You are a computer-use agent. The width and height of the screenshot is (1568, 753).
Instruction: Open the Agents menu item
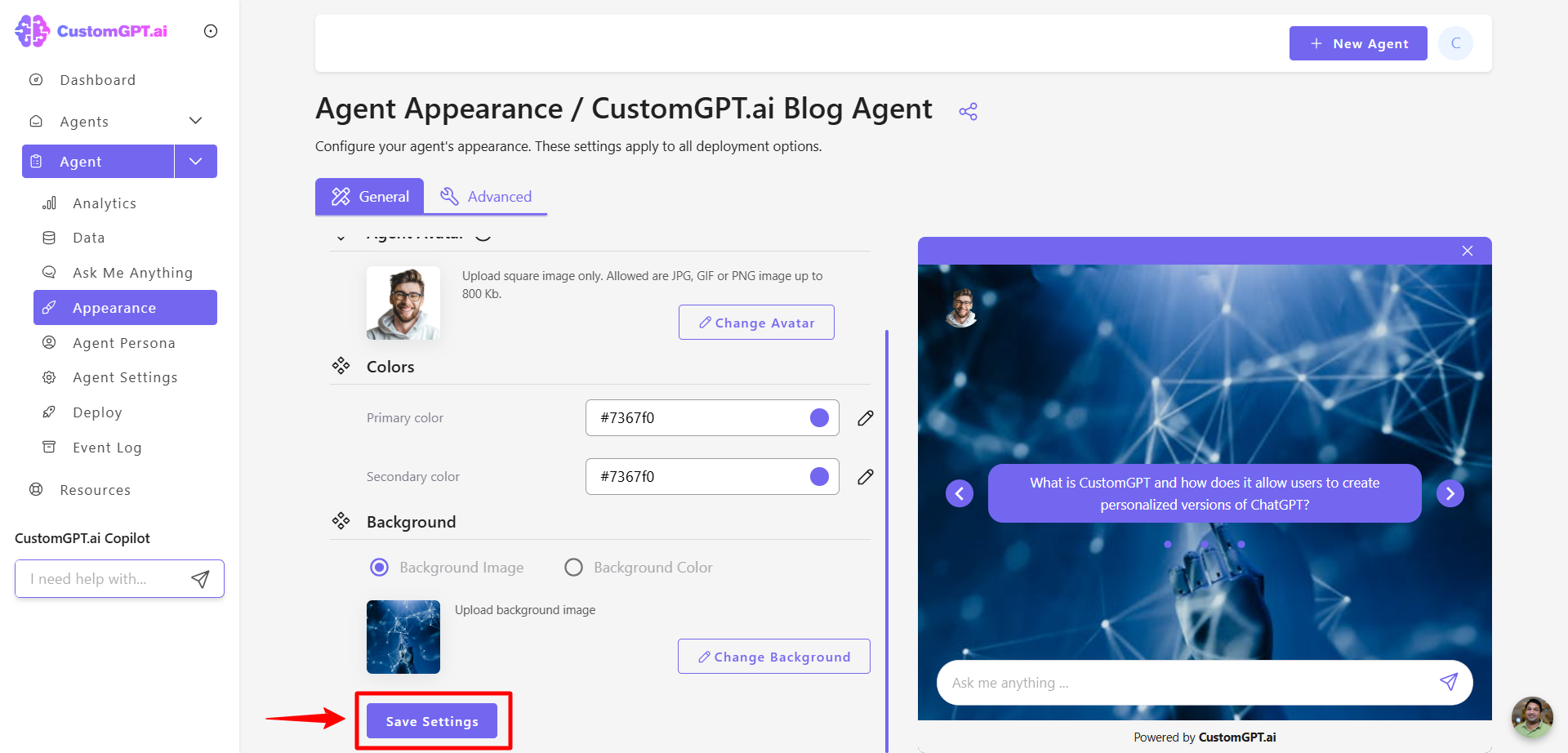pyautogui.click(x=84, y=122)
